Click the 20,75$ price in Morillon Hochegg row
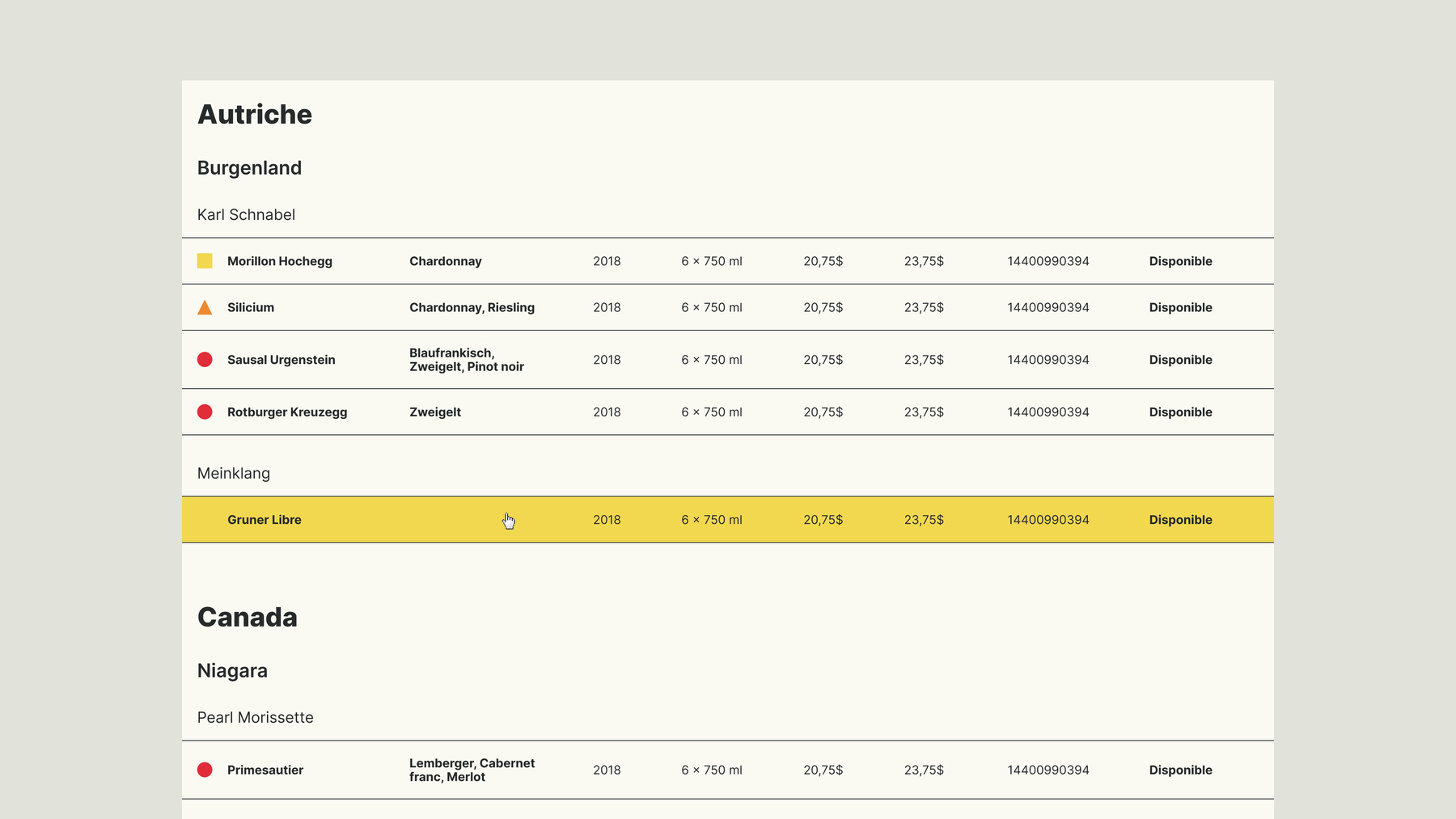The image size is (1456, 819). (x=823, y=261)
